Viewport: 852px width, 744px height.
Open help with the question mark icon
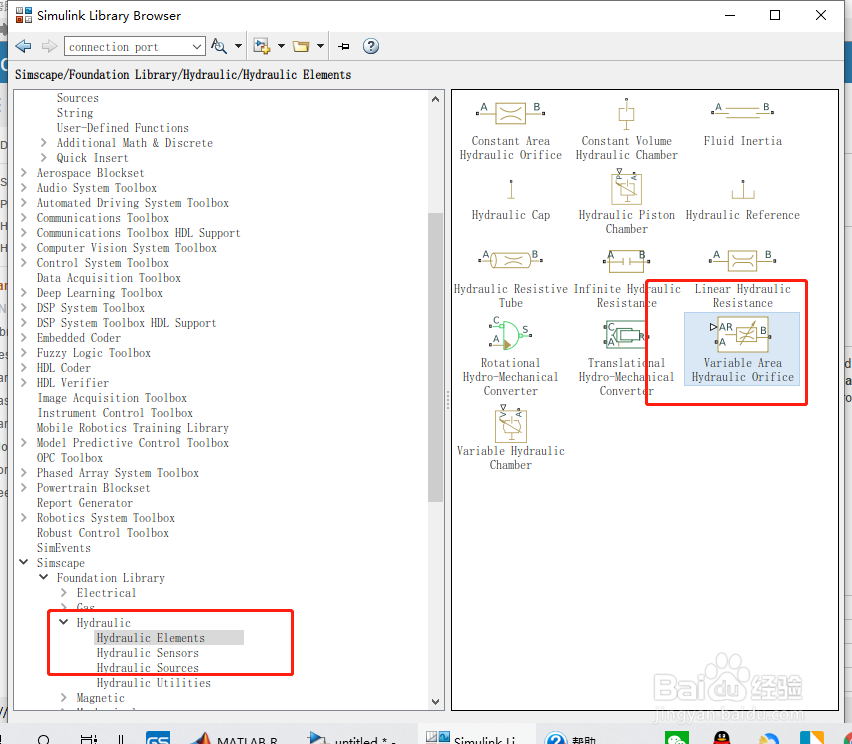371,46
